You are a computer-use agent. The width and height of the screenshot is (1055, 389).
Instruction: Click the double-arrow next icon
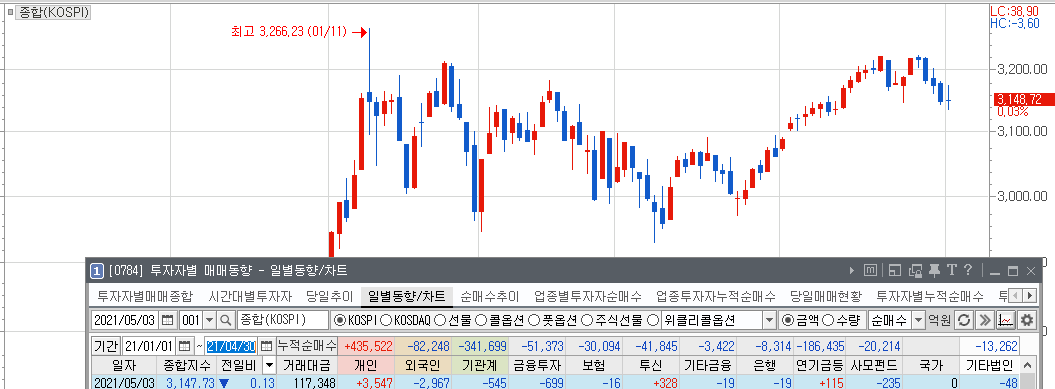985,320
